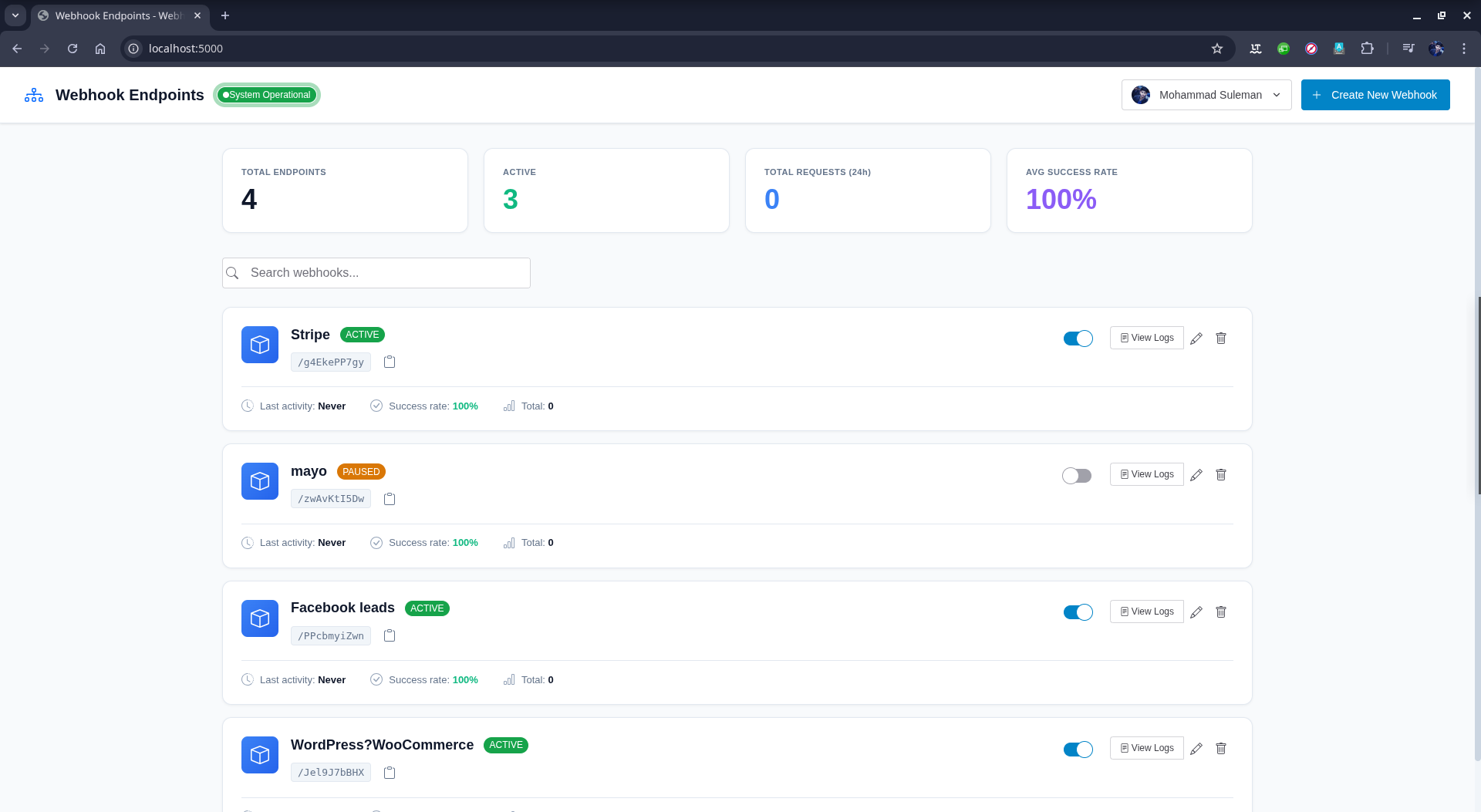The height and width of the screenshot is (812, 1481).
Task: Copy the mayo endpoint path /zwAvKtI5Dw
Action: click(390, 499)
